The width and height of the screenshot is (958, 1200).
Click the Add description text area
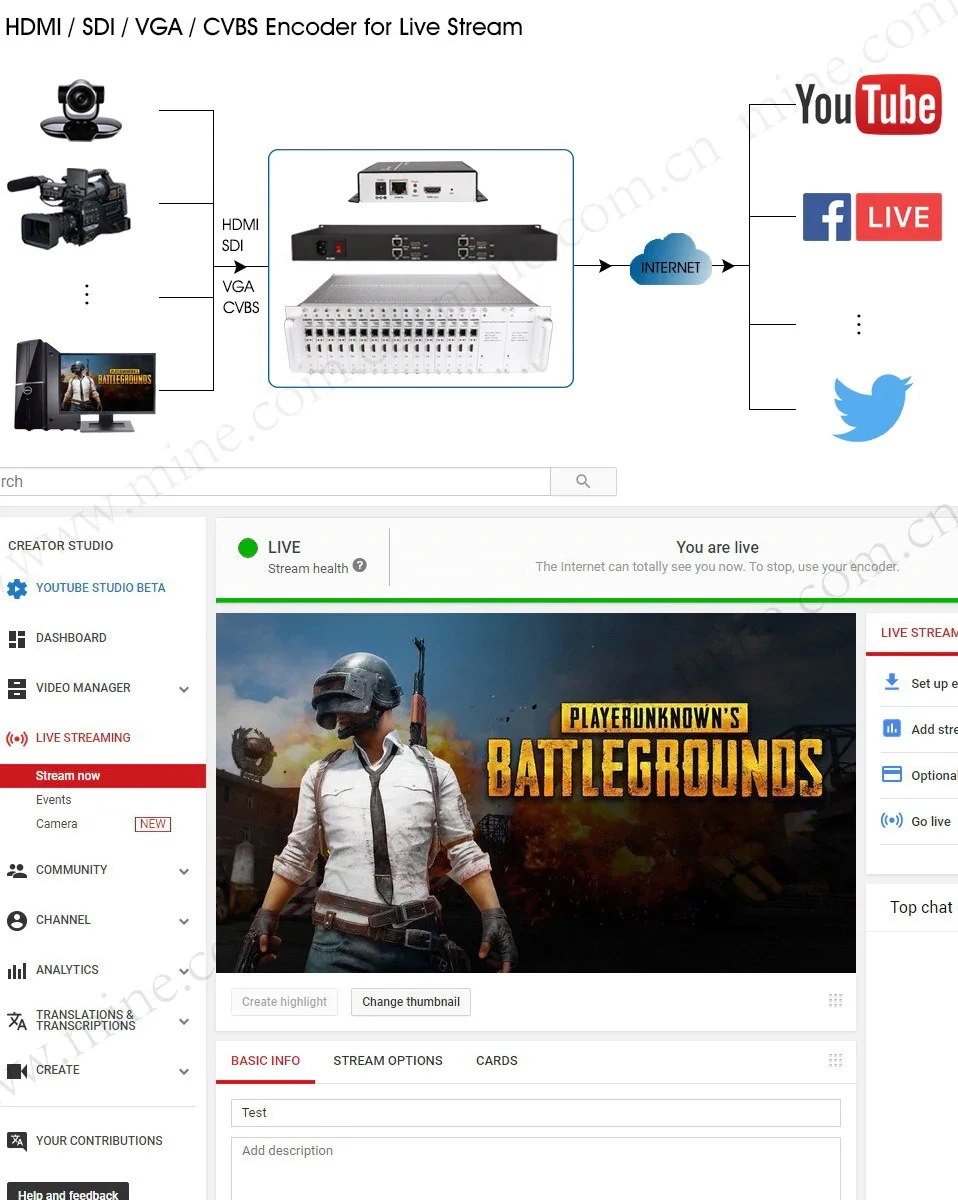click(535, 1168)
